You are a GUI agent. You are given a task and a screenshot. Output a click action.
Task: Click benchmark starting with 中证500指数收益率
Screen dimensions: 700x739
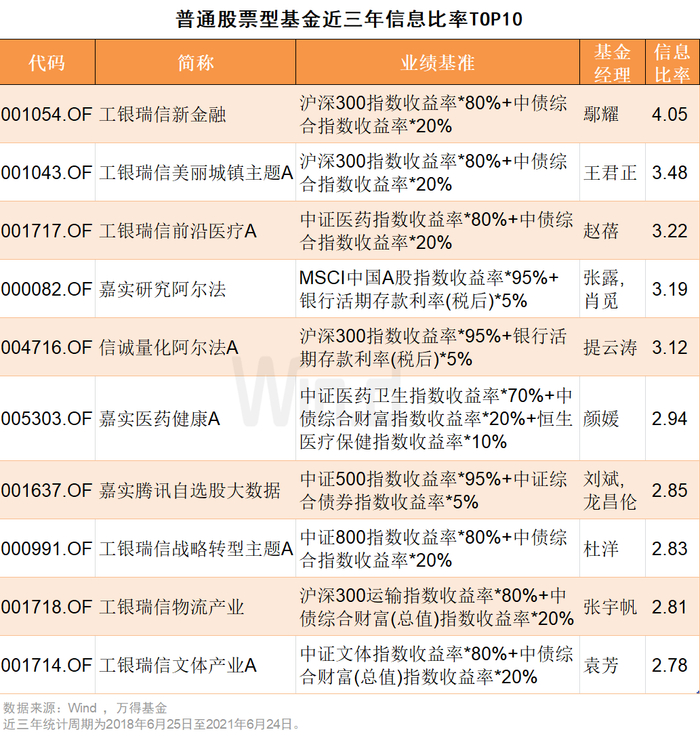433,491
